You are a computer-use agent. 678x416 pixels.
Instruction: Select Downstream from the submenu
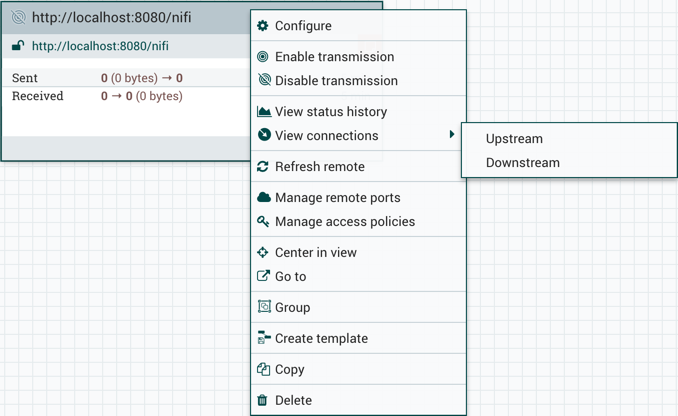click(522, 163)
